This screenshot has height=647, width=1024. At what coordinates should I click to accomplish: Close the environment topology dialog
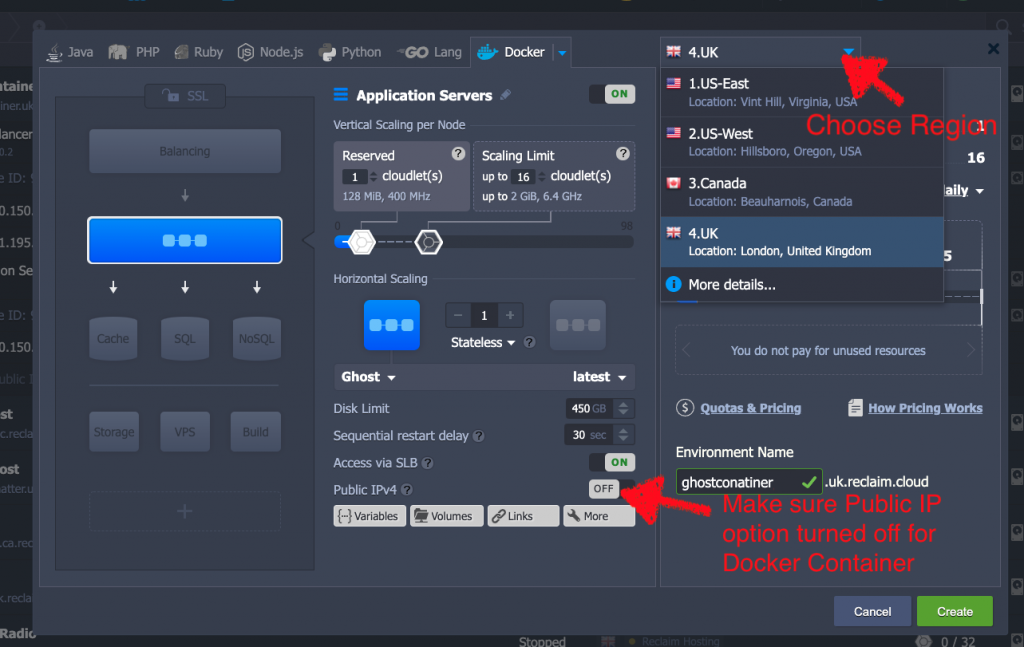[x=993, y=49]
